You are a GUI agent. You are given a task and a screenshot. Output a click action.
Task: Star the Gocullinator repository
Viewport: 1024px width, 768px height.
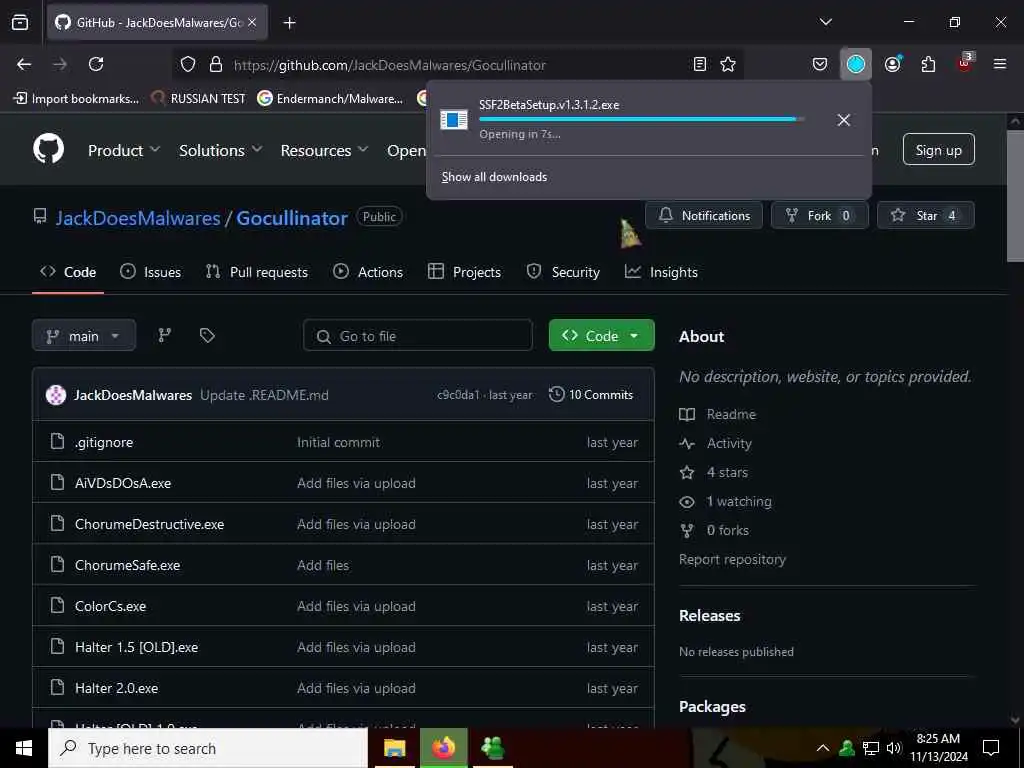pyautogui.click(x=925, y=216)
